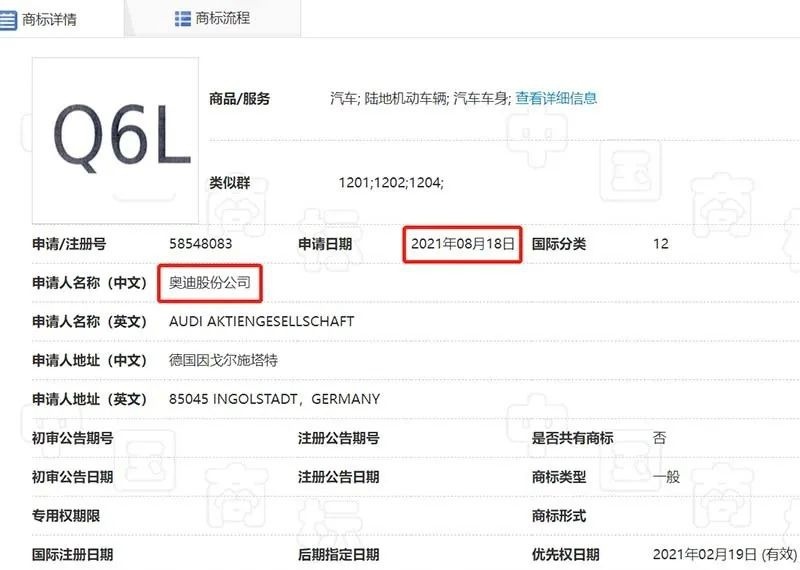800x570 pixels.
Task: Click the Q6L trademark image
Action: 115,140
